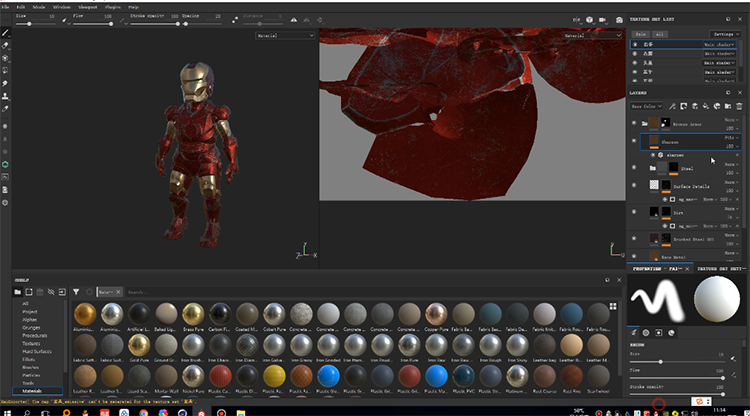Select the Clone stamp tool
The image size is (750, 416).
click(x=6, y=96)
